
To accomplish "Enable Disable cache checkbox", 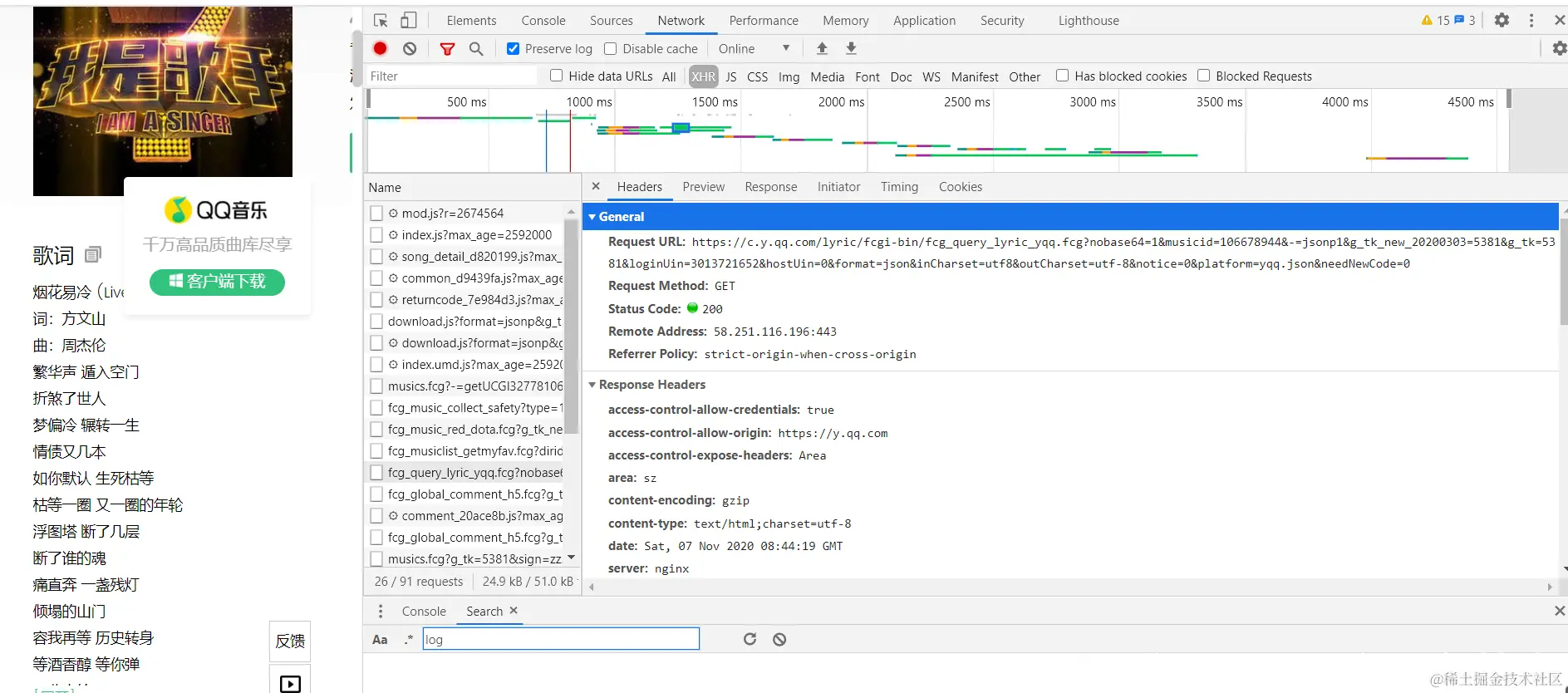I will pyautogui.click(x=611, y=49).
